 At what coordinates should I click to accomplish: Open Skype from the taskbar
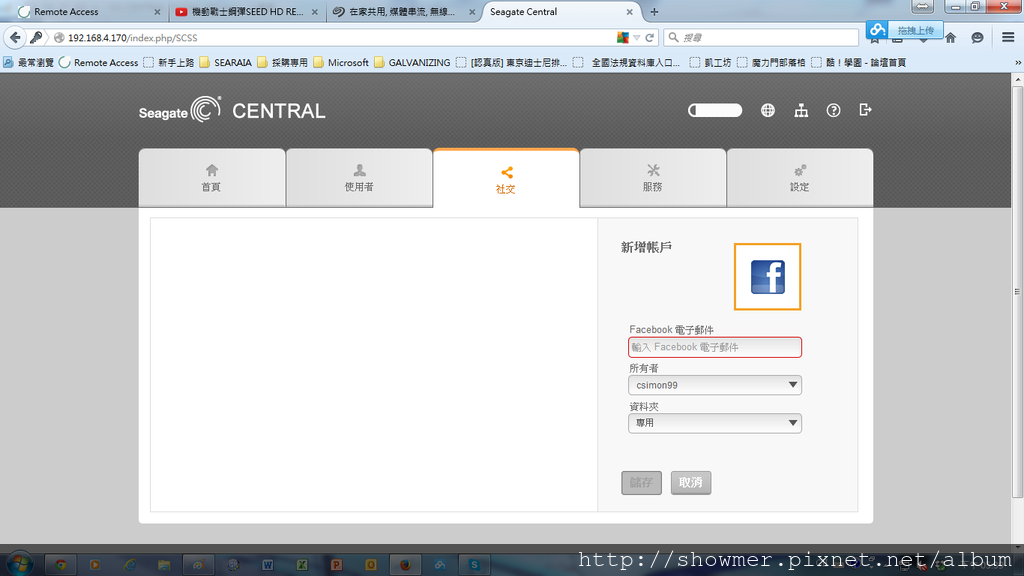tap(474, 564)
